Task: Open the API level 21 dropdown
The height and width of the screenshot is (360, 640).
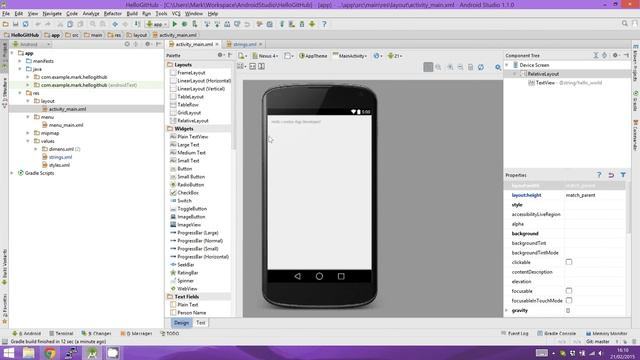Action: [x=395, y=56]
